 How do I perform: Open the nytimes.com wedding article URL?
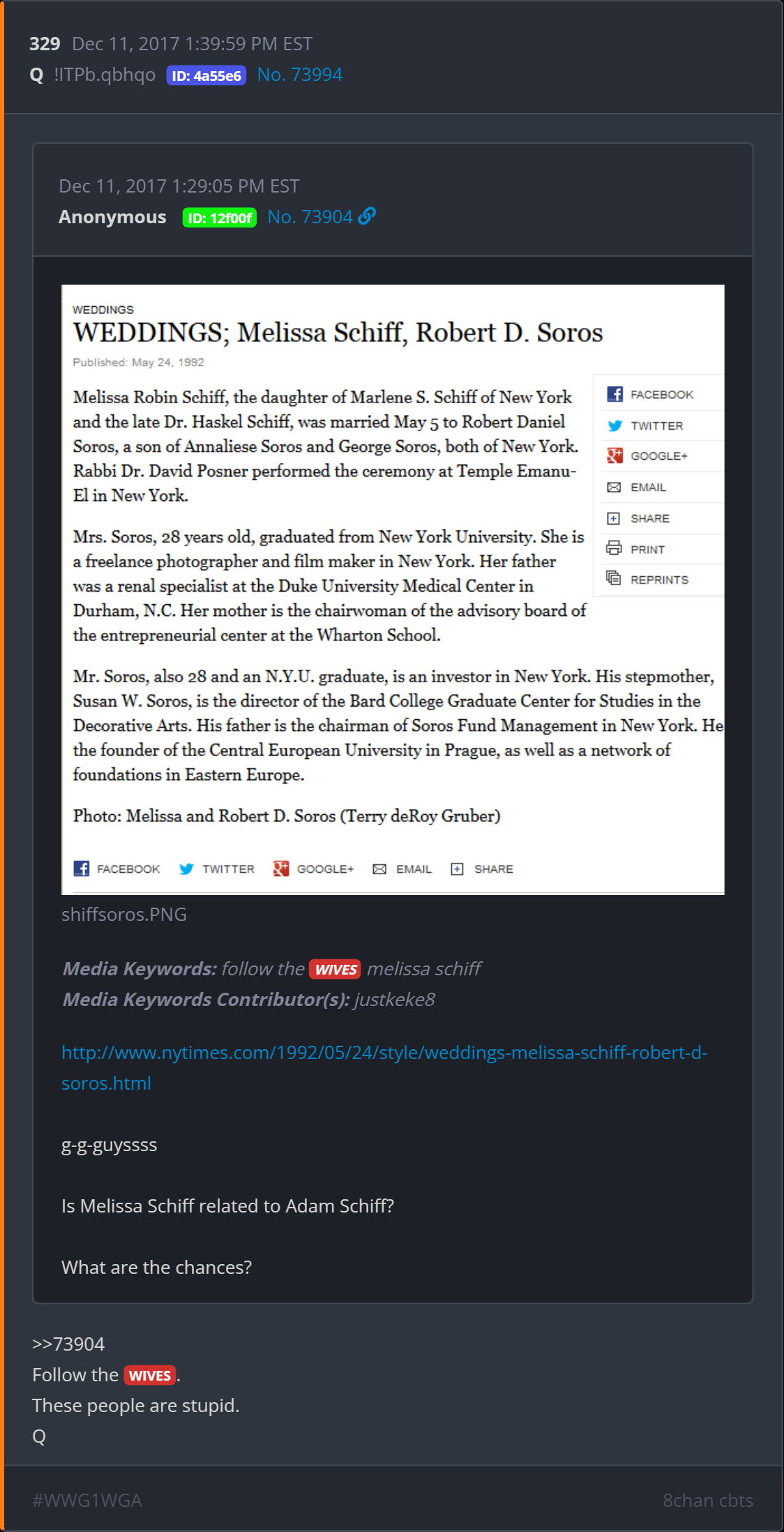click(x=384, y=1053)
